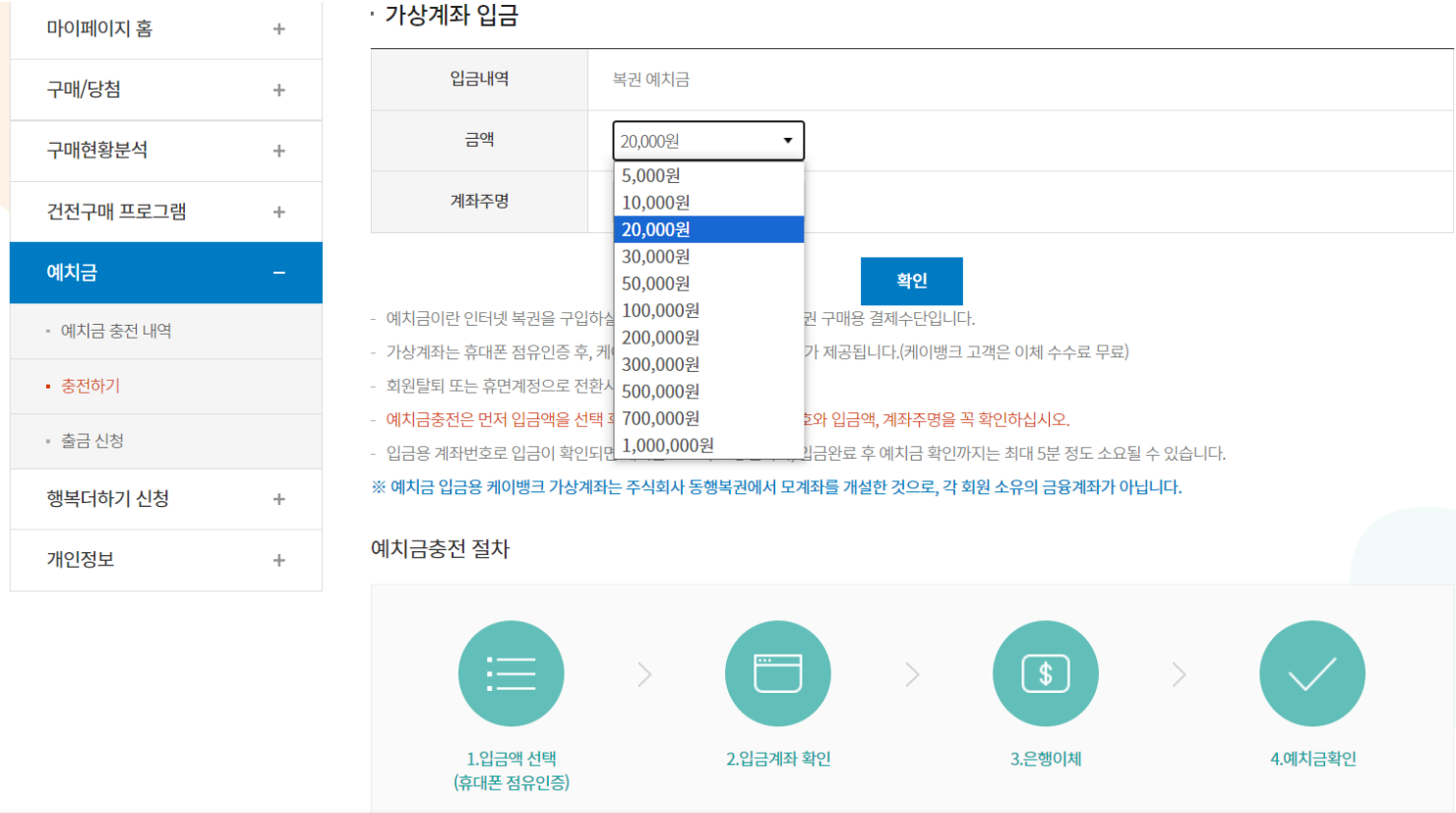Click the 확인 confirm button
This screenshot has width=1456, height=813.
click(911, 281)
